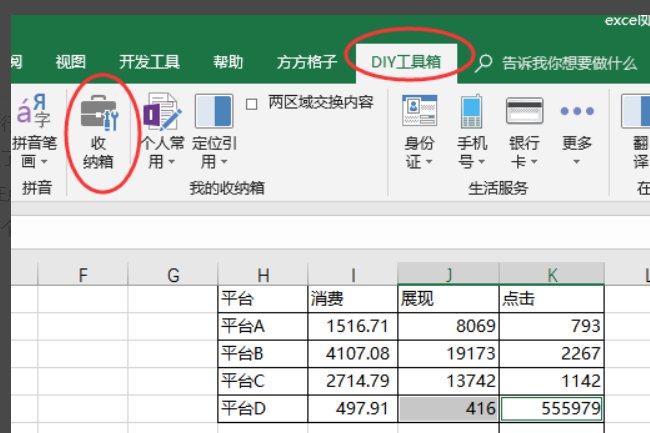Viewport: 650px width, 433px height.
Task: Open the 收纳箱 toolbox icon
Action: tap(99, 113)
